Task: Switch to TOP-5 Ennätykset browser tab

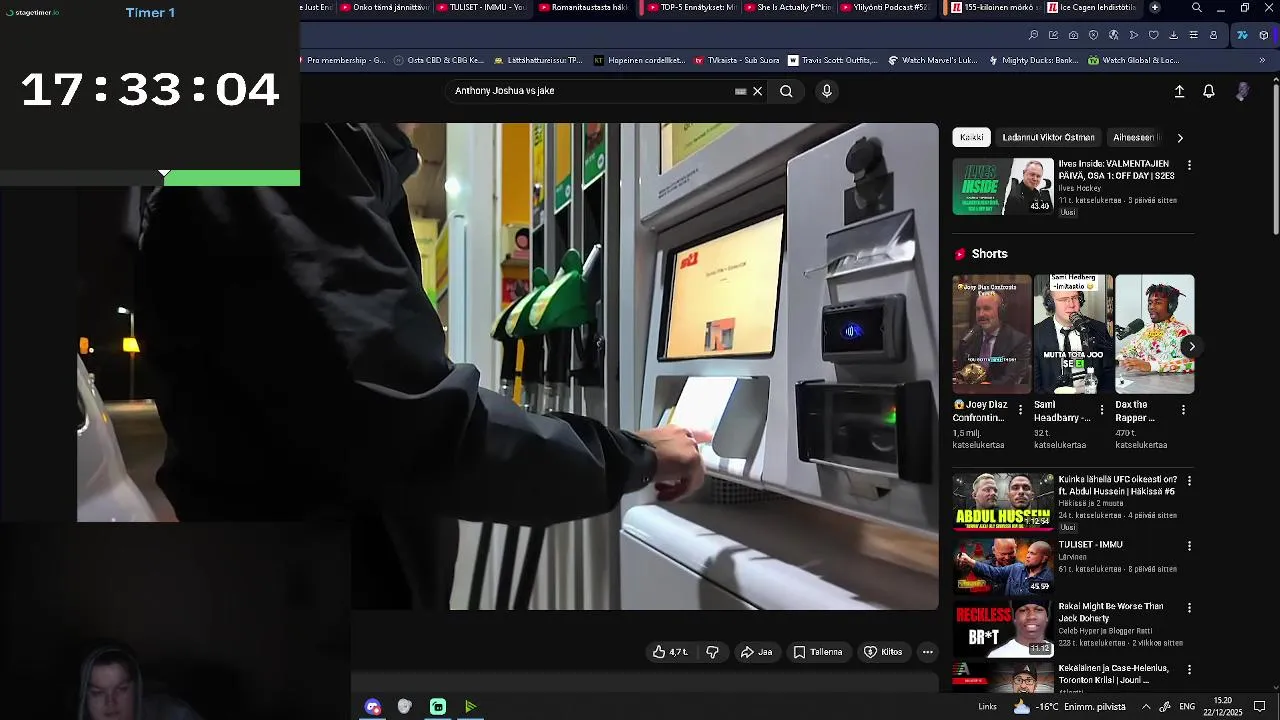Action: 688,8
